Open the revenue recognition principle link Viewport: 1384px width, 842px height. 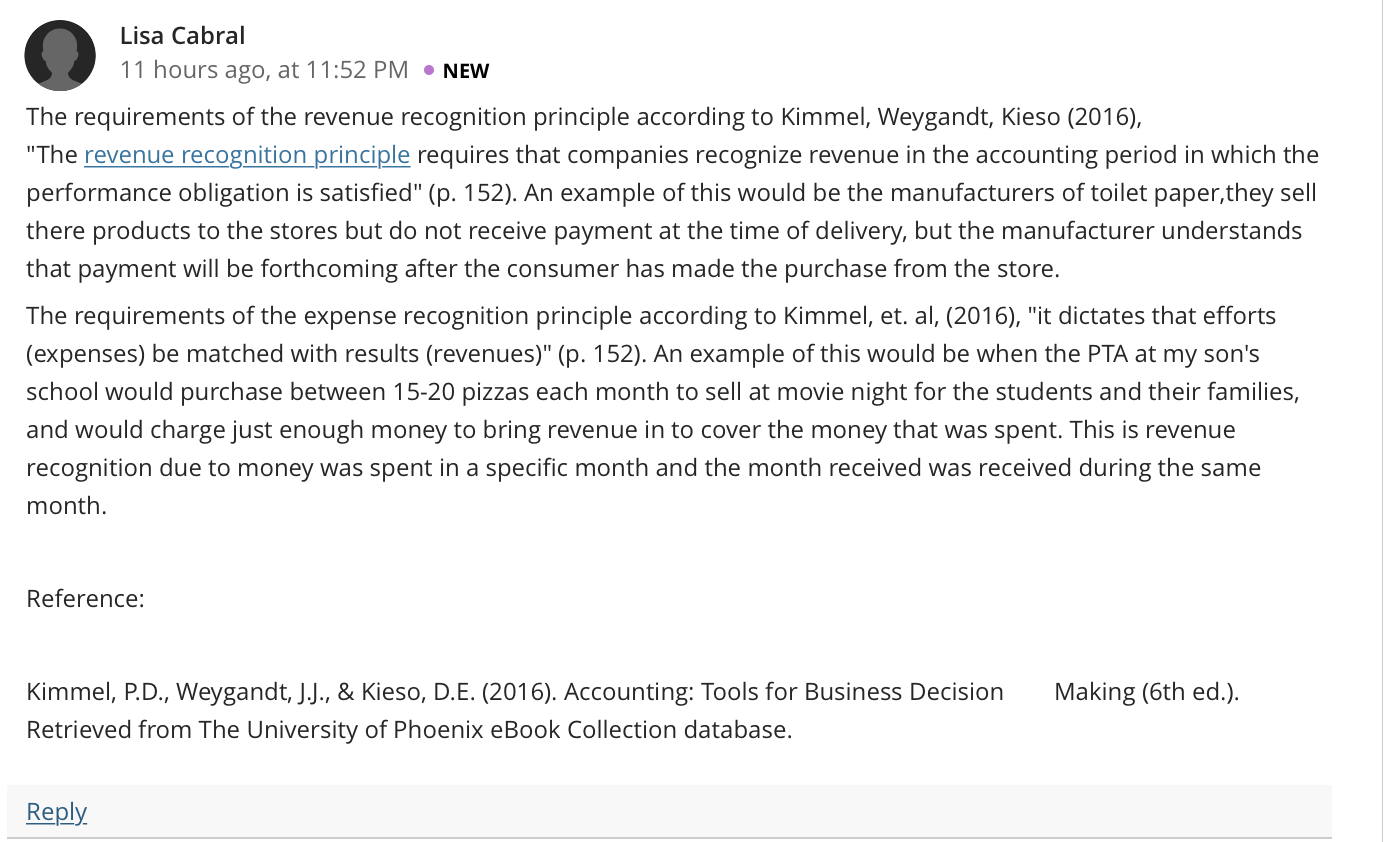[x=247, y=155]
